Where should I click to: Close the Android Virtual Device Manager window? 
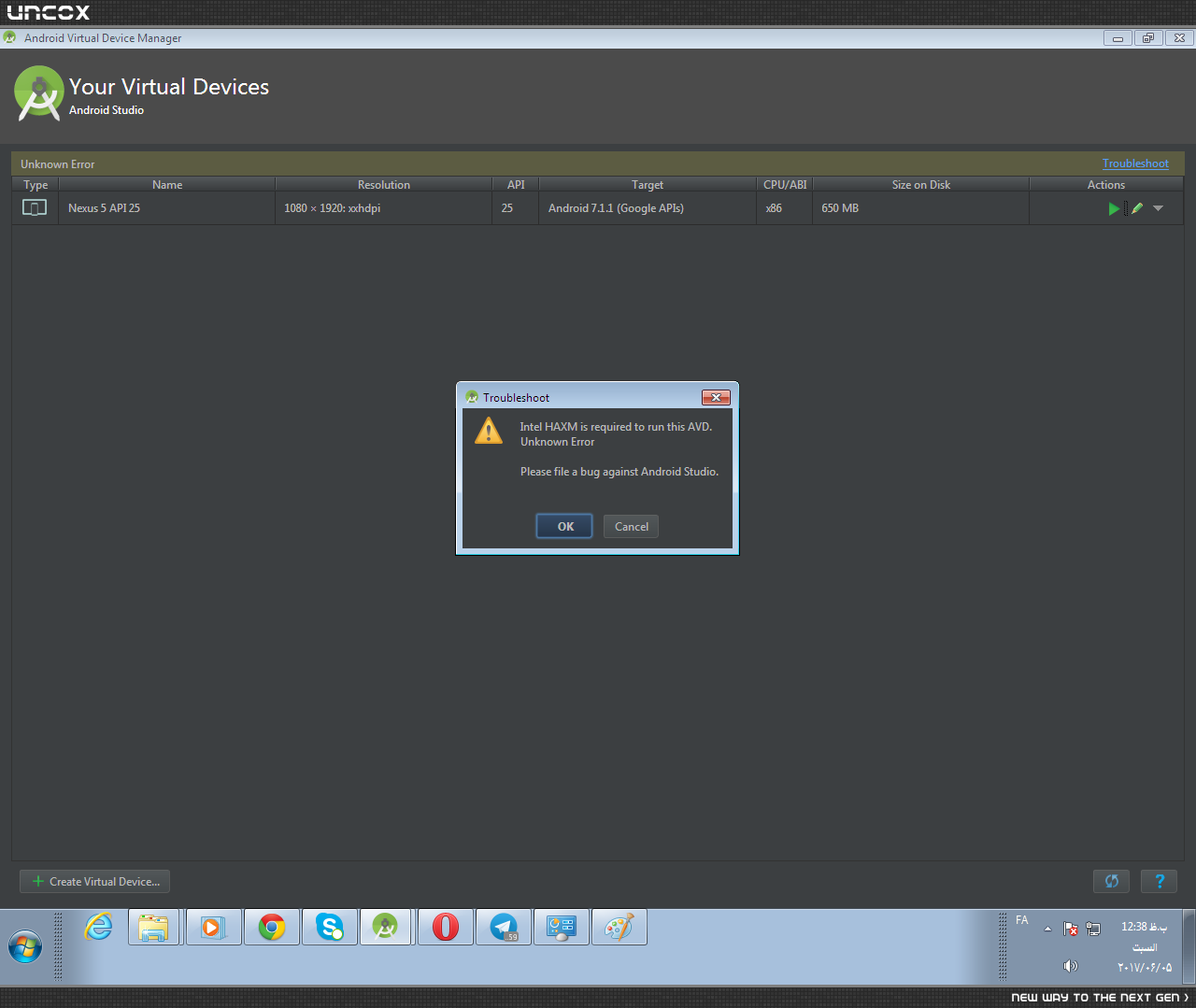(1179, 38)
